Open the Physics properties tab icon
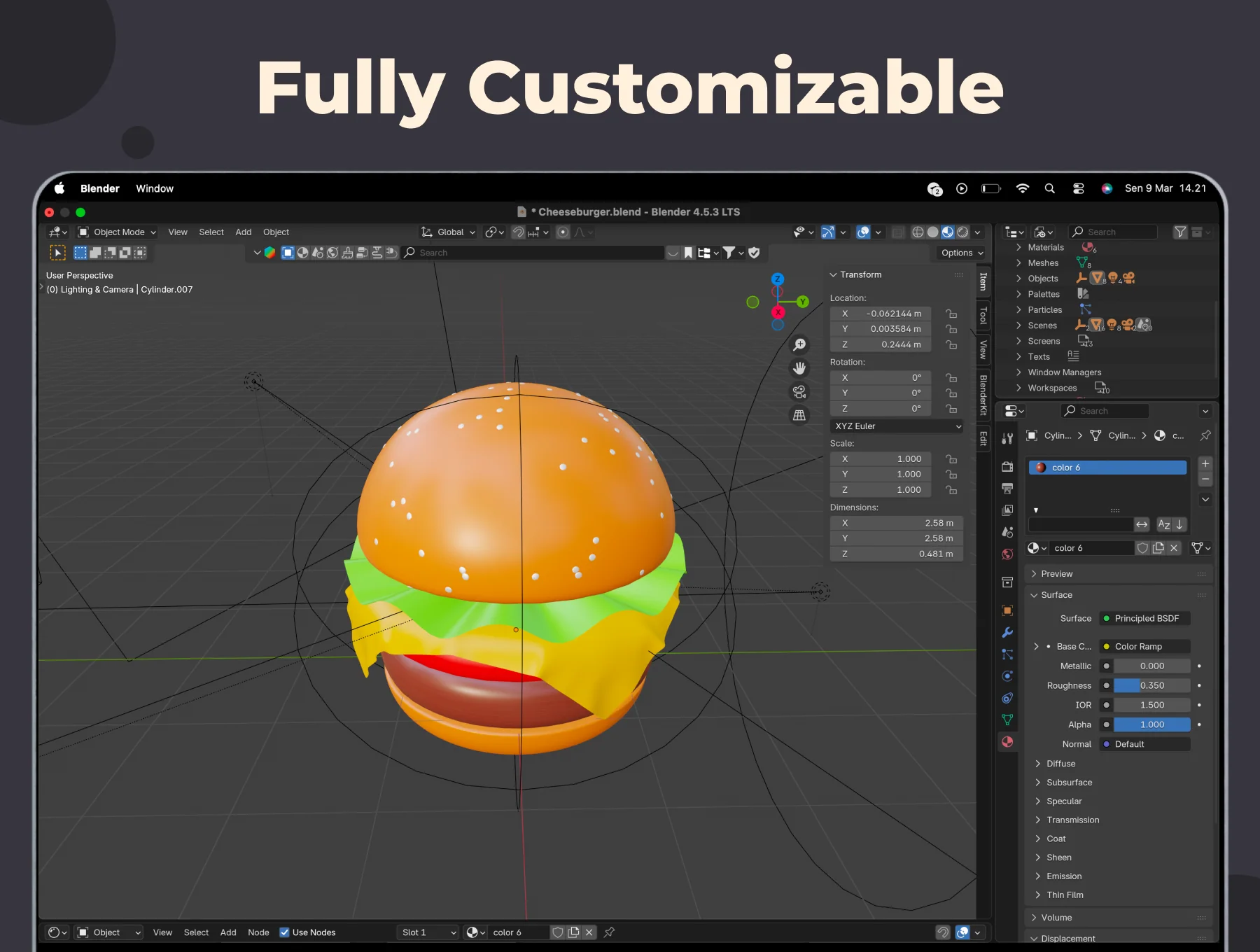Image resolution: width=1260 pixels, height=952 pixels. click(x=1007, y=676)
